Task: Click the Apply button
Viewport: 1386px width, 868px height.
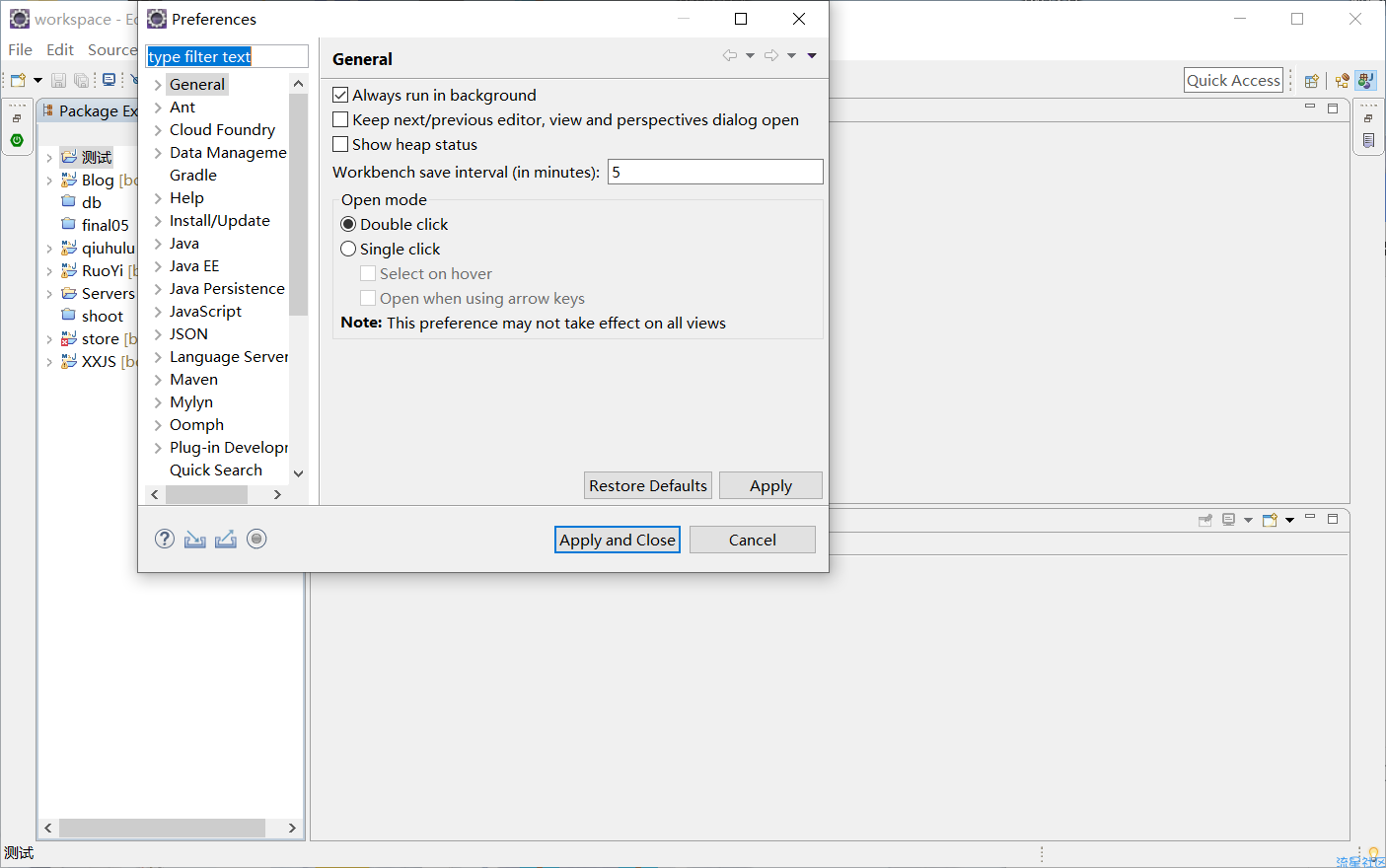Action: tap(770, 485)
